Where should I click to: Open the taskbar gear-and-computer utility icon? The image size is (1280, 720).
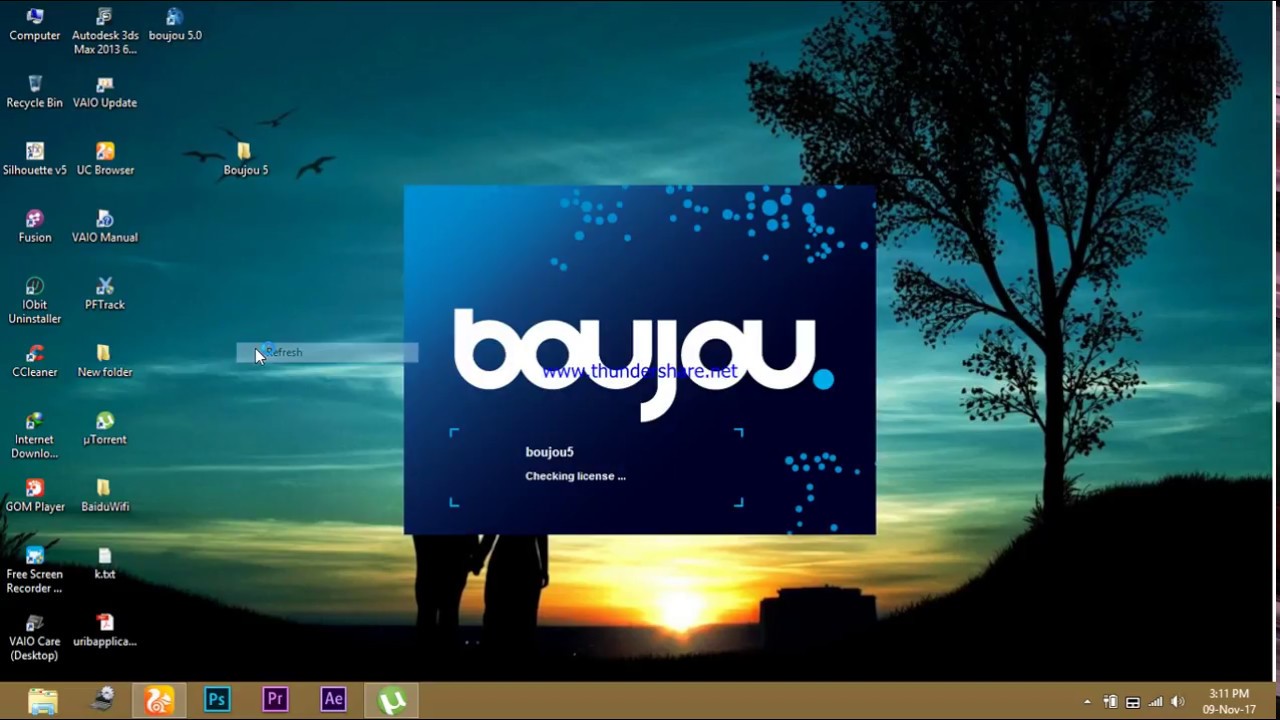(x=101, y=700)
